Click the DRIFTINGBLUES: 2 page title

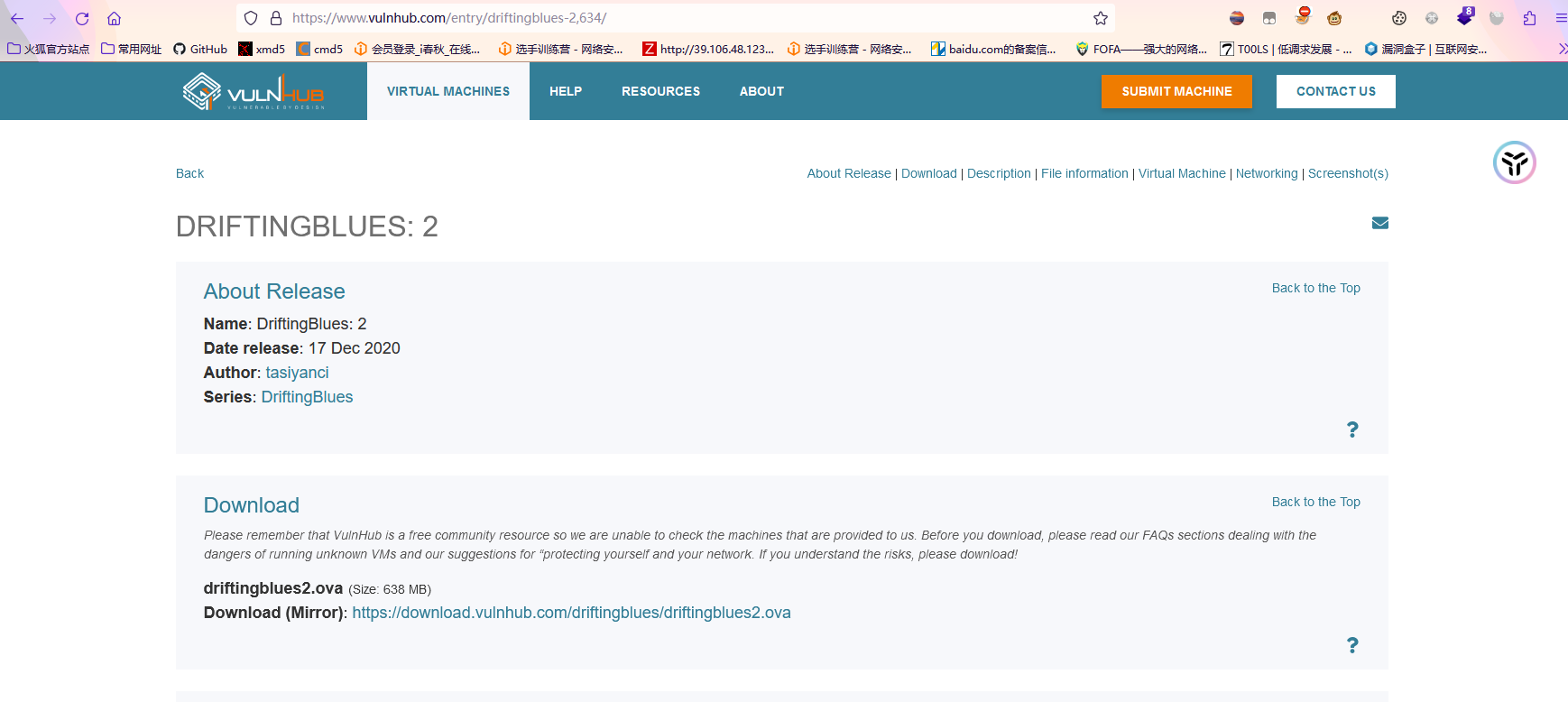click(307, 226)
